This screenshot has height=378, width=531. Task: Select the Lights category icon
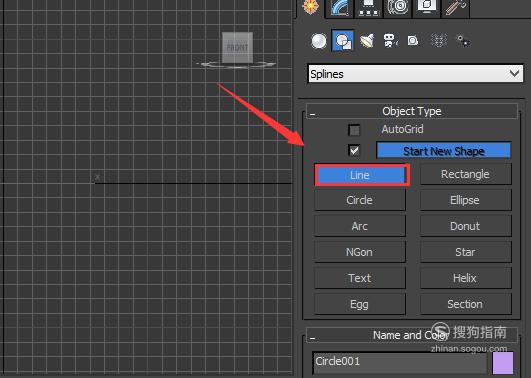367,41
